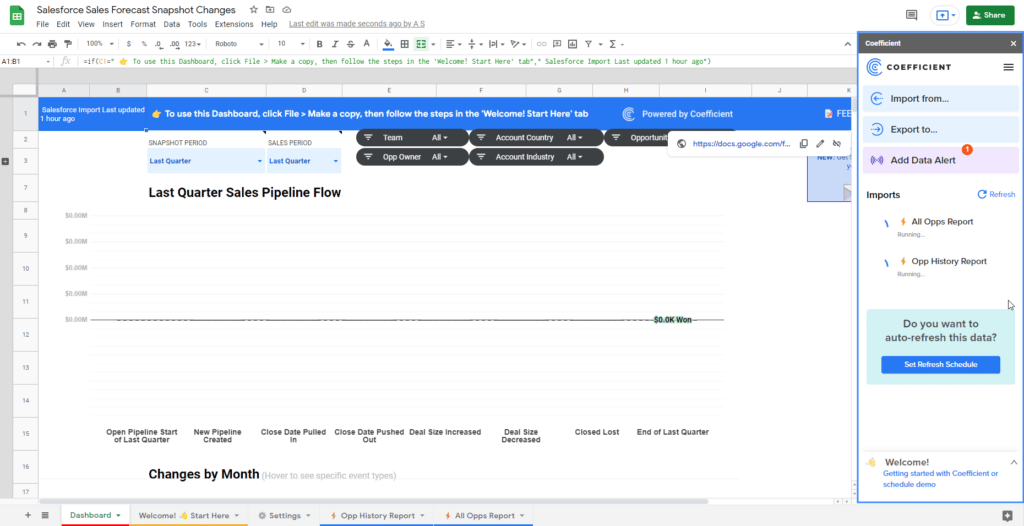Click the undo icon in toolbar

click(22, 44)
